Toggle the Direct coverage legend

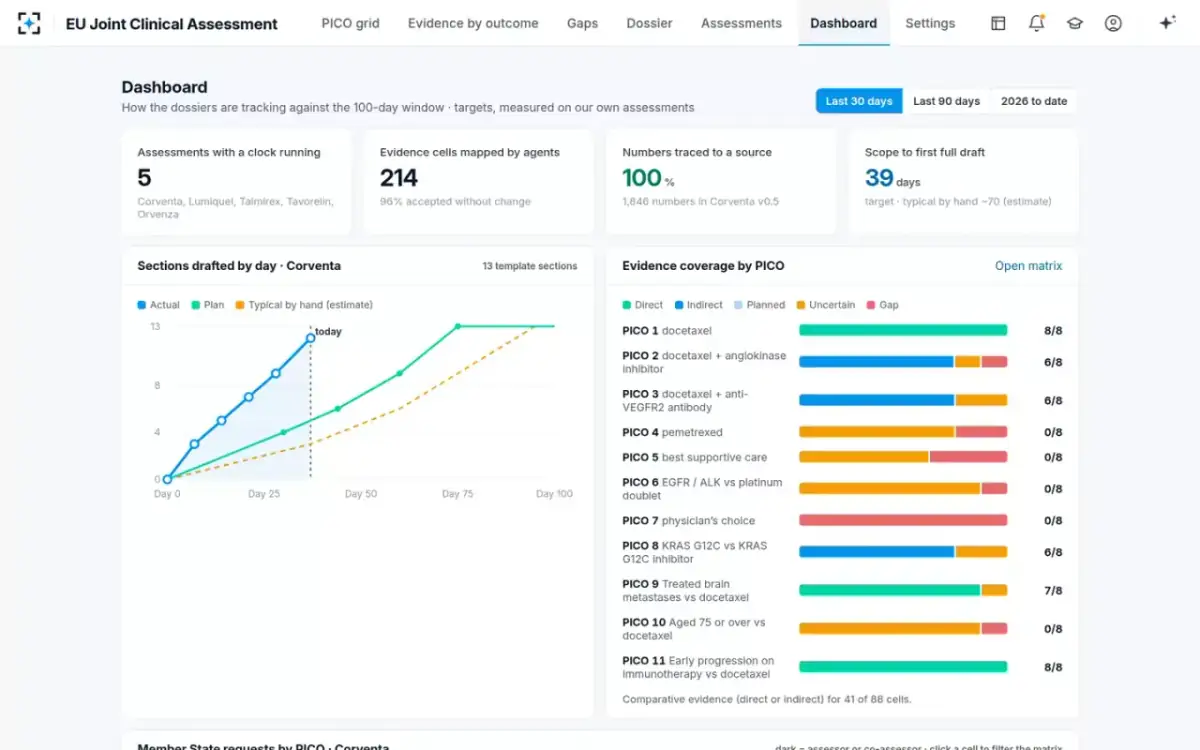pyautogui.click(x=643, y=305)
